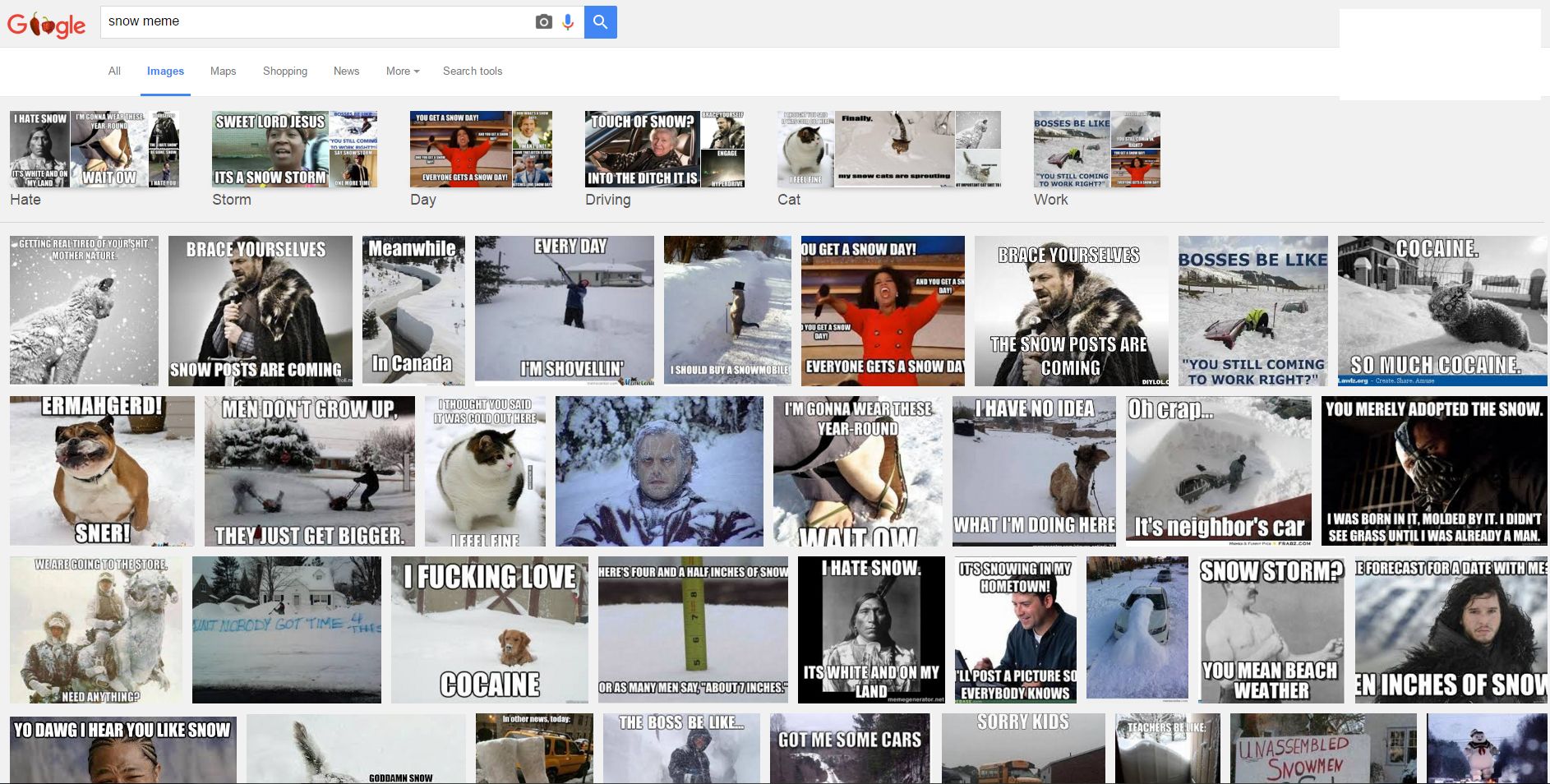1550x784 pixels.
Task: Open 'The snow posts are coming' meme
Action: point(1072,311)
